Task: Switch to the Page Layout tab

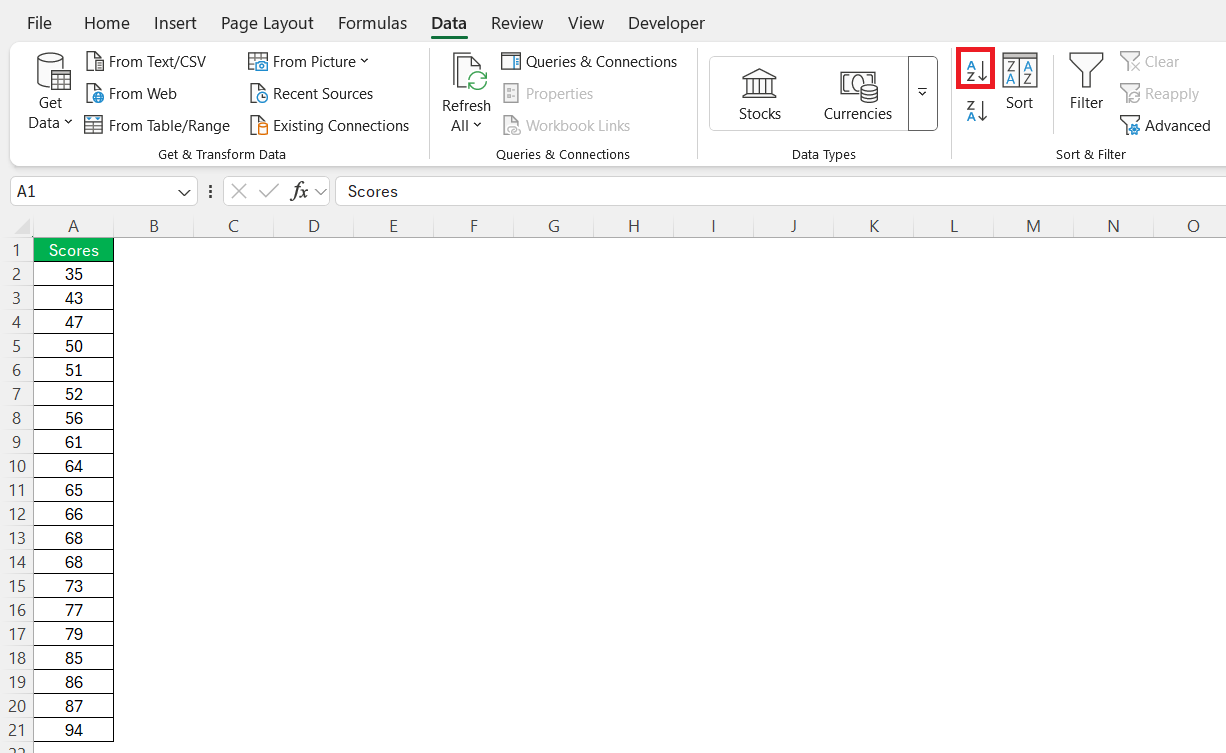Action: (x=267, y=23)
